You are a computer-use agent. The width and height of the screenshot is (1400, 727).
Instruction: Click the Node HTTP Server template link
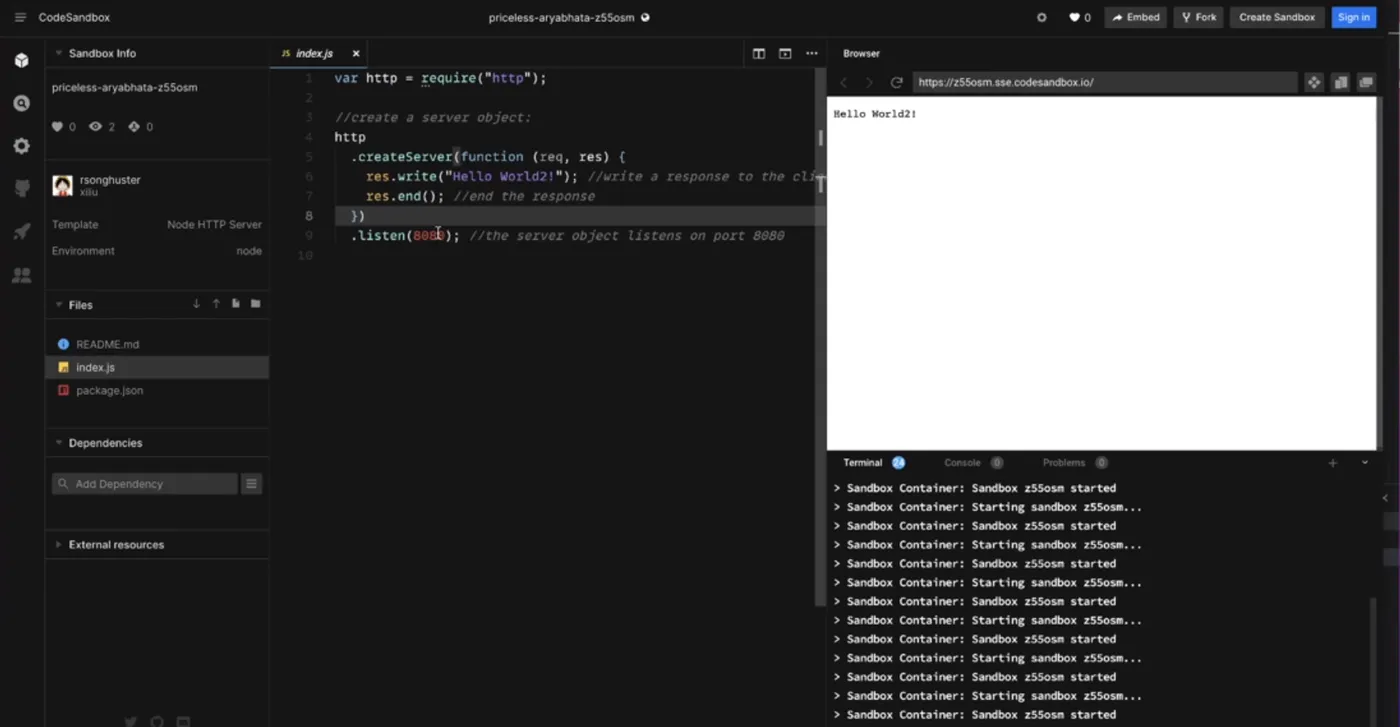(x=214, y=225)
